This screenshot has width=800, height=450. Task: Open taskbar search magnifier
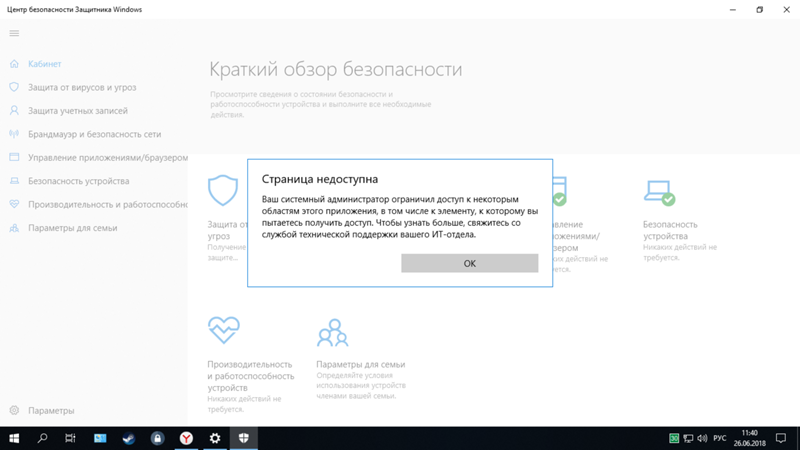click(x=42, y=438)
